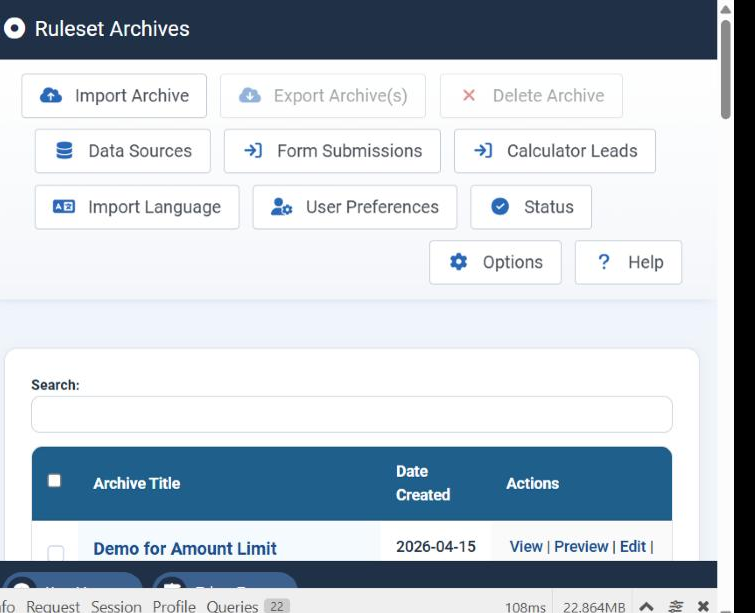This screenshot has width=755, height=613.
Task: Click the question mark icon in Help
Action: [x=604, y=262]
